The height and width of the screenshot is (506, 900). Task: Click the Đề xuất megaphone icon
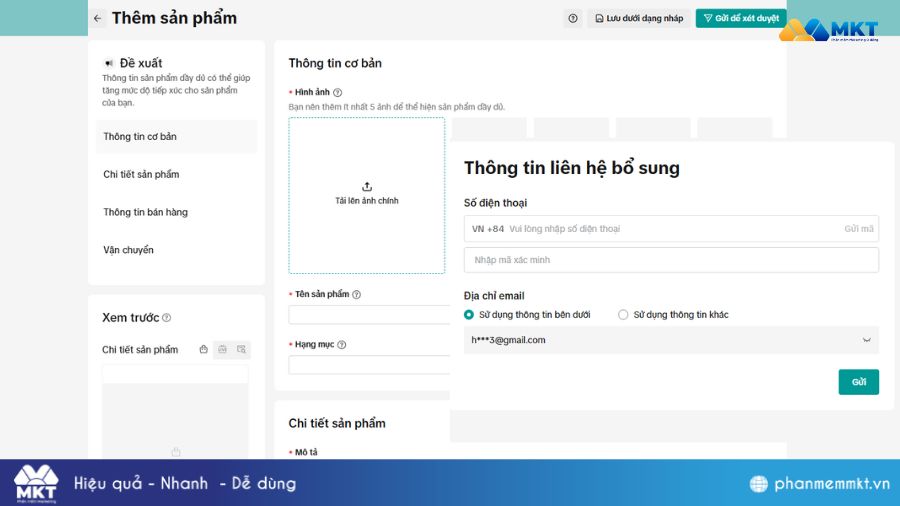[108, 63]
